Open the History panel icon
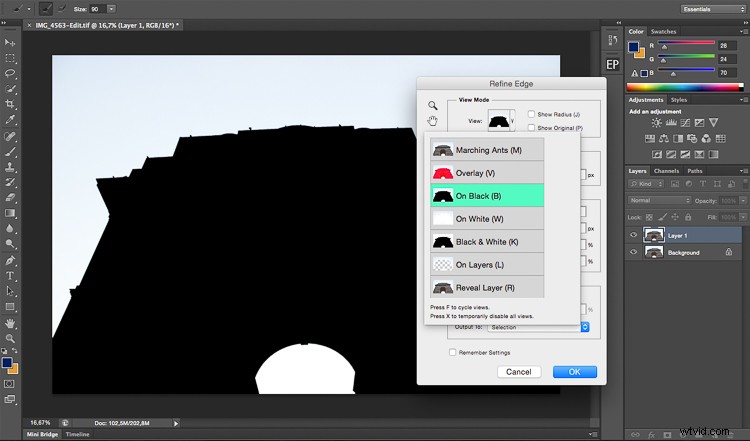Image resolution: width=750 pixels, height=441 pixels. pos(613,40)
